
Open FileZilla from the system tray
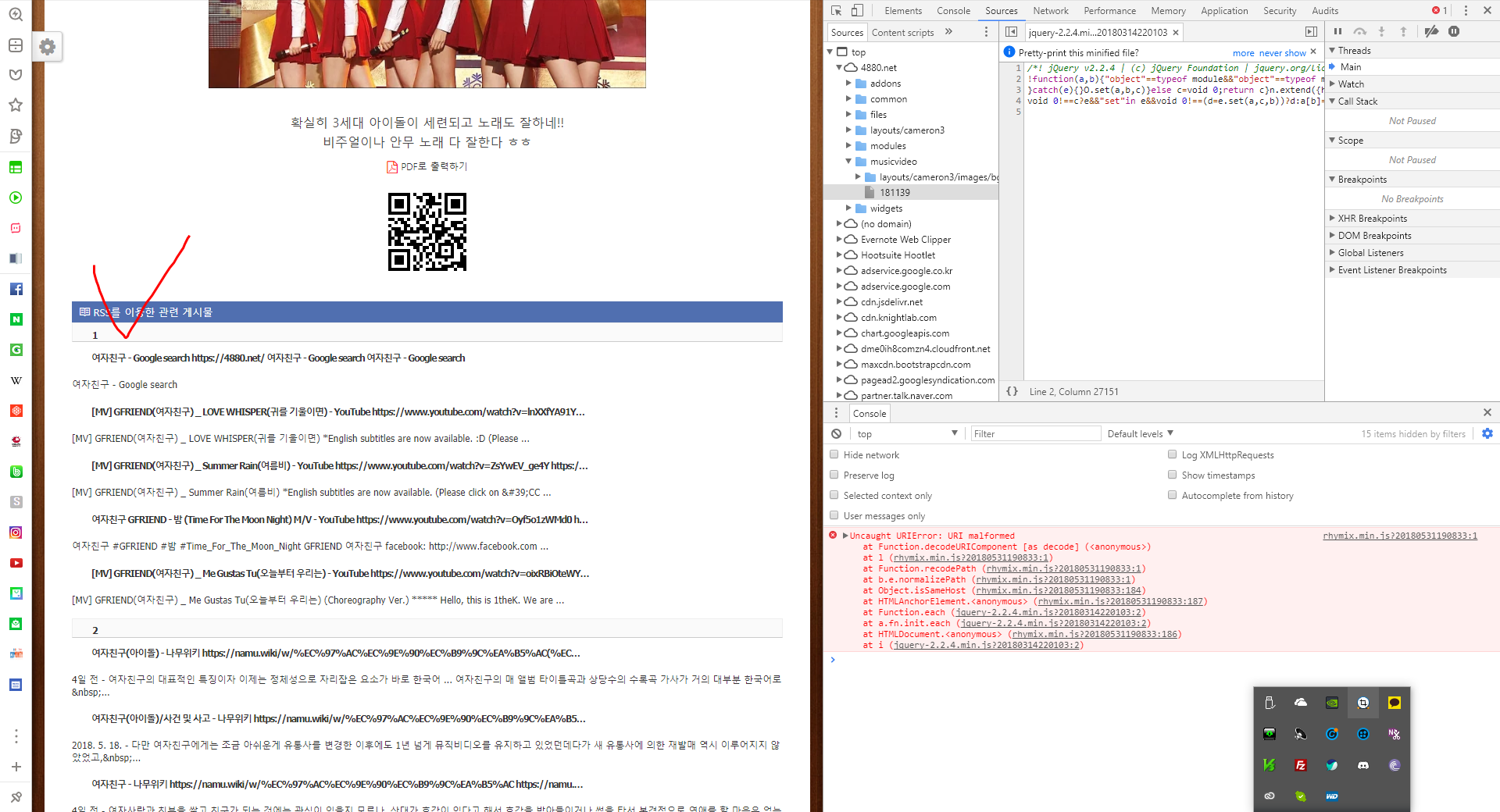(1301, 765)
